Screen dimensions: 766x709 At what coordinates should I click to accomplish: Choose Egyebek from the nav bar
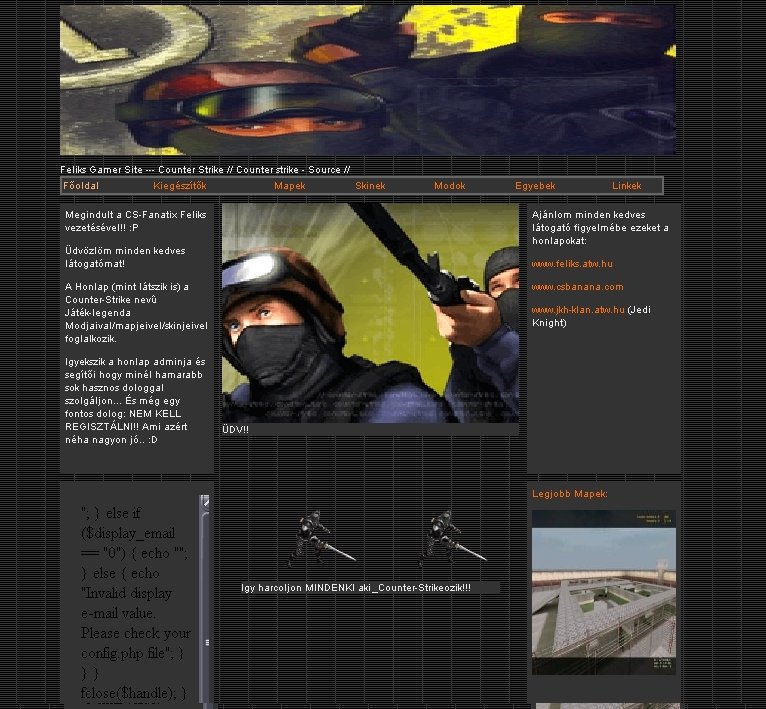click(x=535, y=186)
